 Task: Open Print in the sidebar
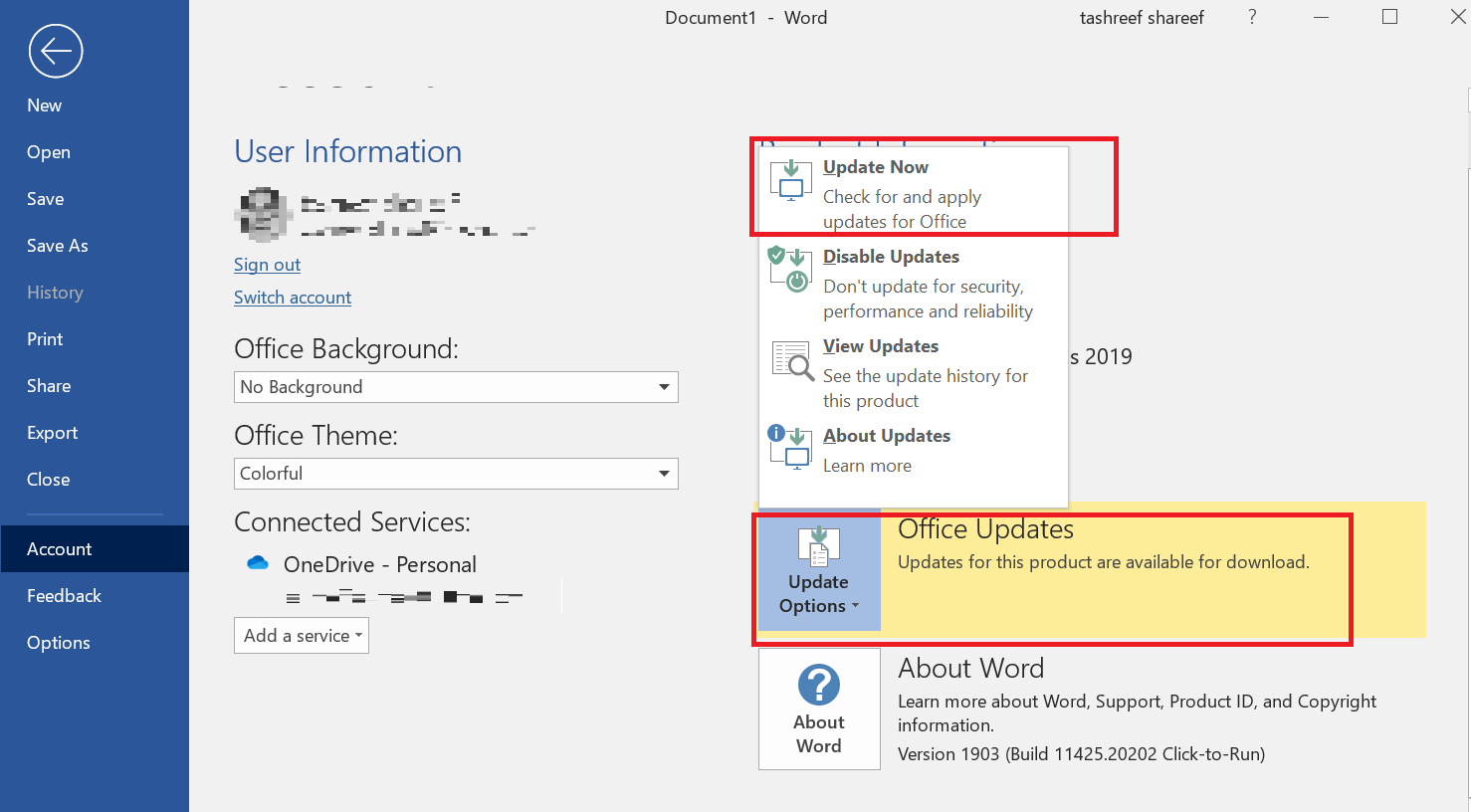pyautogui.click(x=95, y=339)
